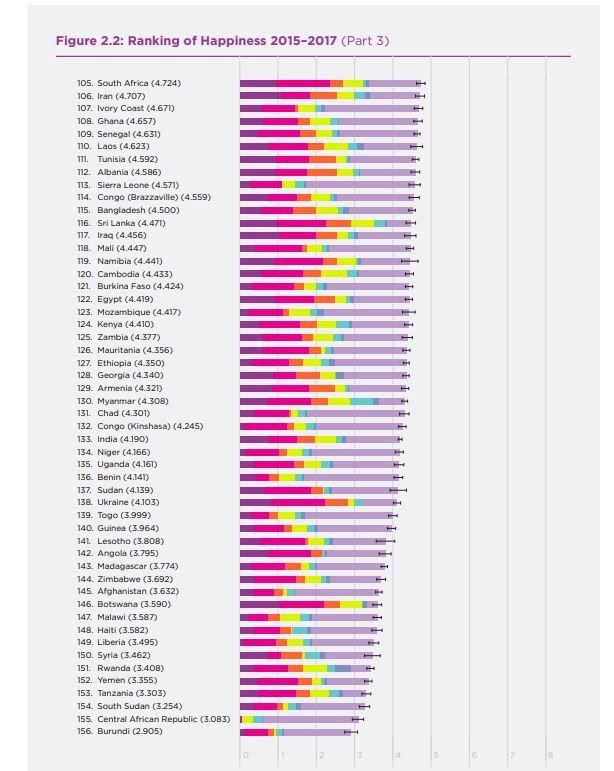The image size is (614, 771).
Task: Click the orange segment of Ukraine's bar
Action: [337, 503]
